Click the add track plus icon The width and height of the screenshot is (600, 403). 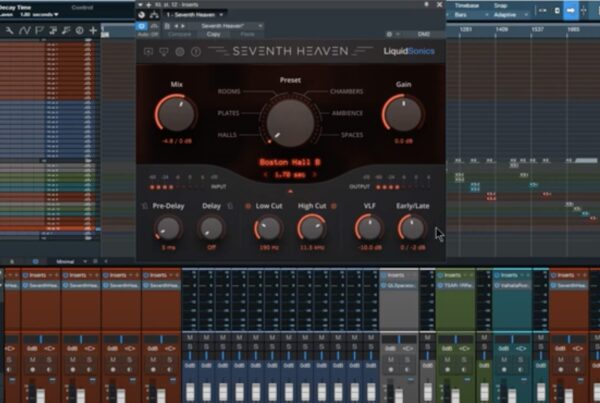[93, 30]
